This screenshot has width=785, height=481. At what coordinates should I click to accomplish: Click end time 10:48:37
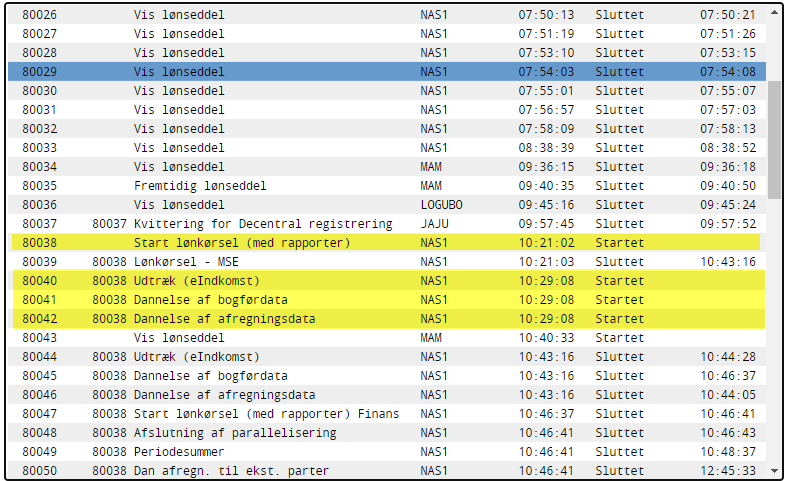pyautogui.click(x=727, y=452)
